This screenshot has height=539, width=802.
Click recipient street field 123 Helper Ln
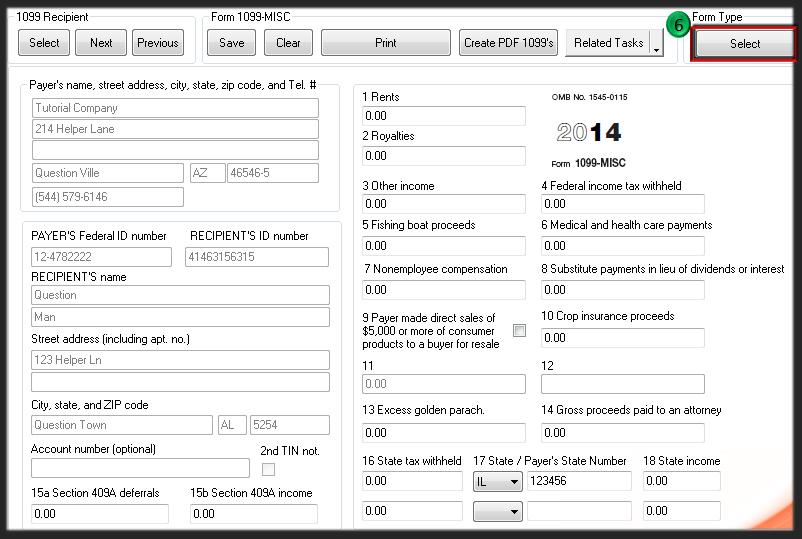click(180, 360)
